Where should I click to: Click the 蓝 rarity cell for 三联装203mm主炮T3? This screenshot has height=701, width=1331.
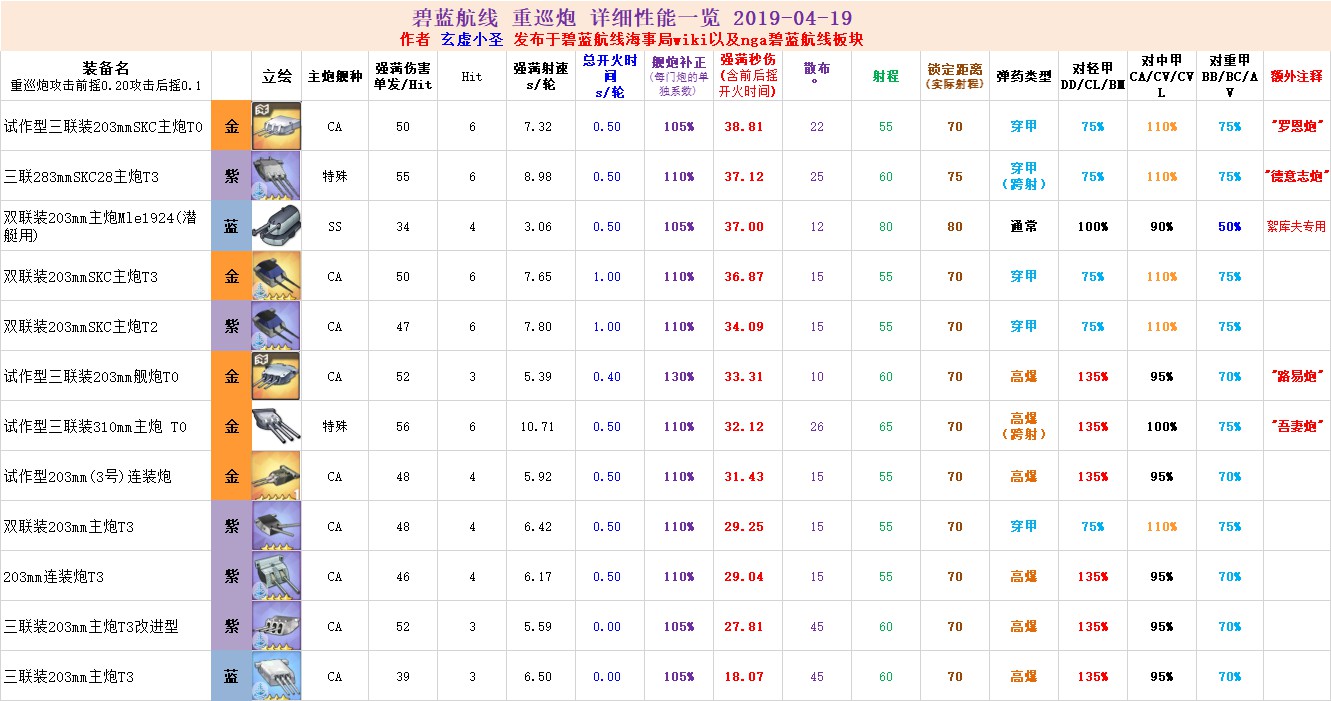pyautogui.click(x=231, y=676)
